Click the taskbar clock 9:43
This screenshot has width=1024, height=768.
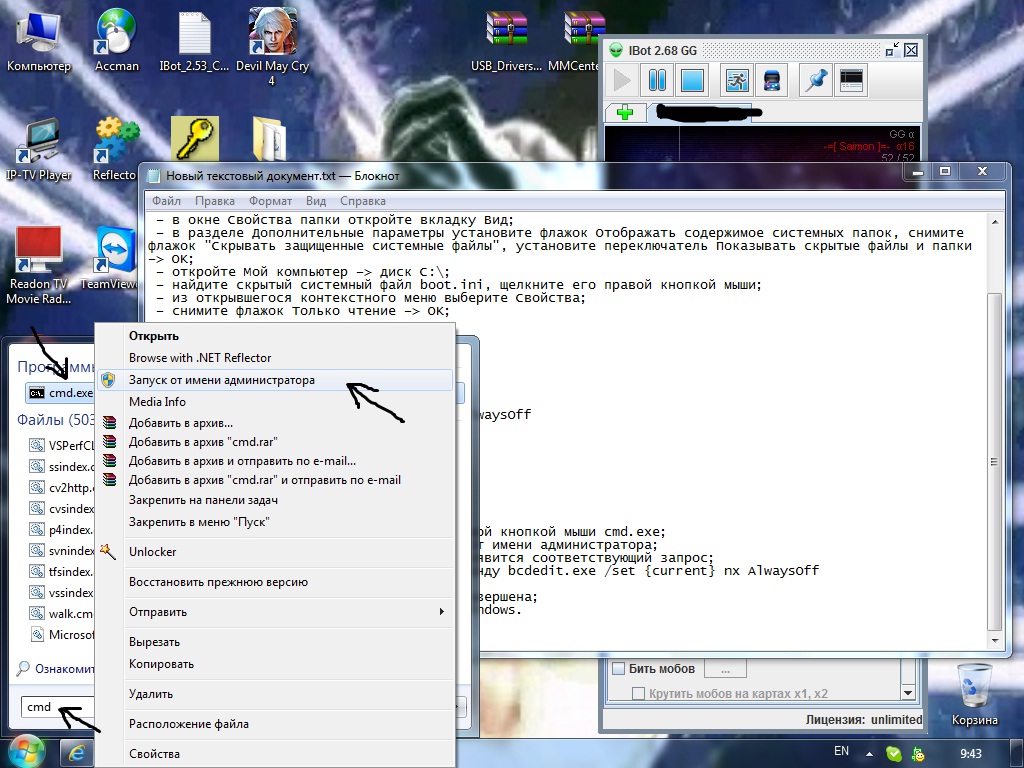point(971,754)
